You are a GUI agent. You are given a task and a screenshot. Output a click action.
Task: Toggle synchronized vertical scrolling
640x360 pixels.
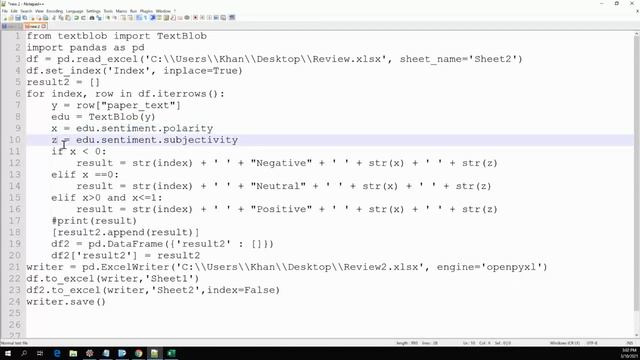click(x=123, y=18)
